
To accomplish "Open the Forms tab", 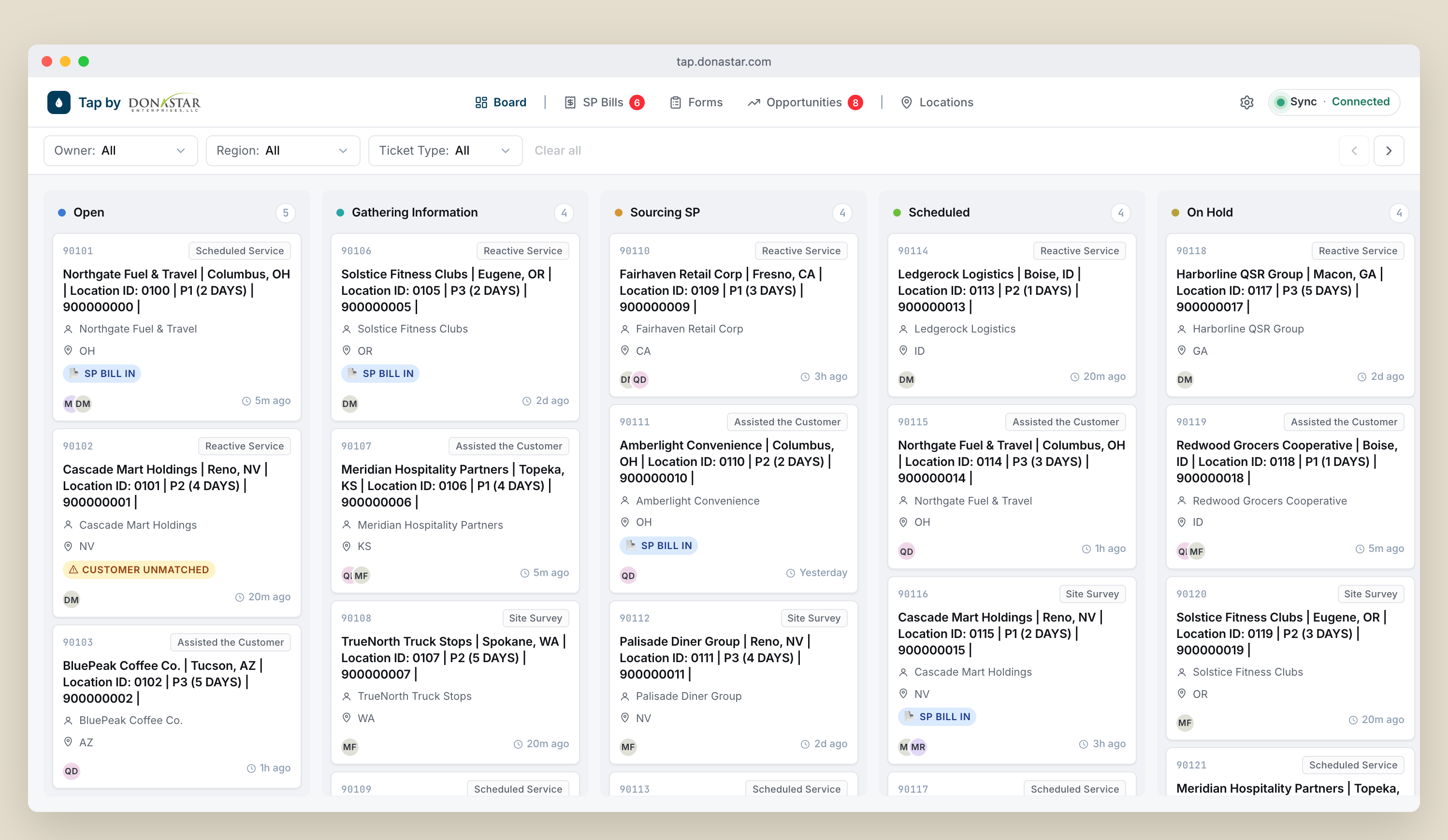I will 696,102.
